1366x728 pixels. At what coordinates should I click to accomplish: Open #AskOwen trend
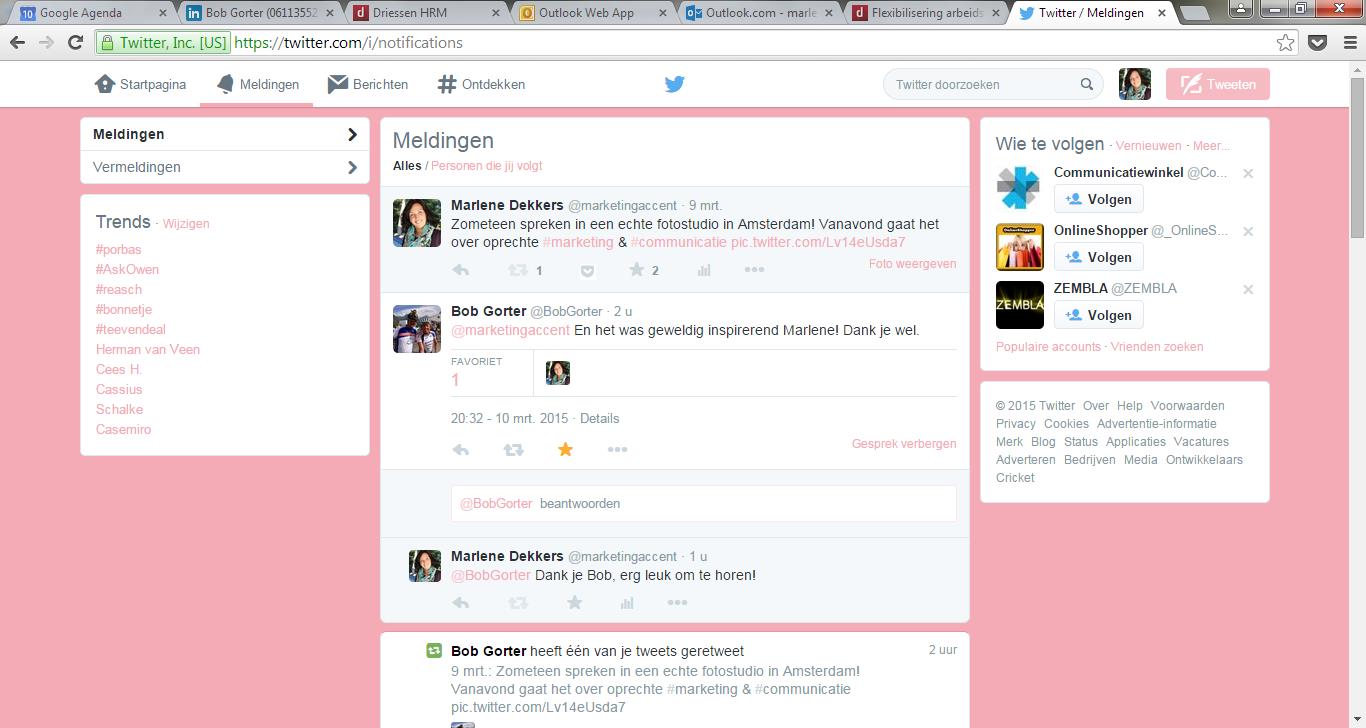click(x=127, y=269)
